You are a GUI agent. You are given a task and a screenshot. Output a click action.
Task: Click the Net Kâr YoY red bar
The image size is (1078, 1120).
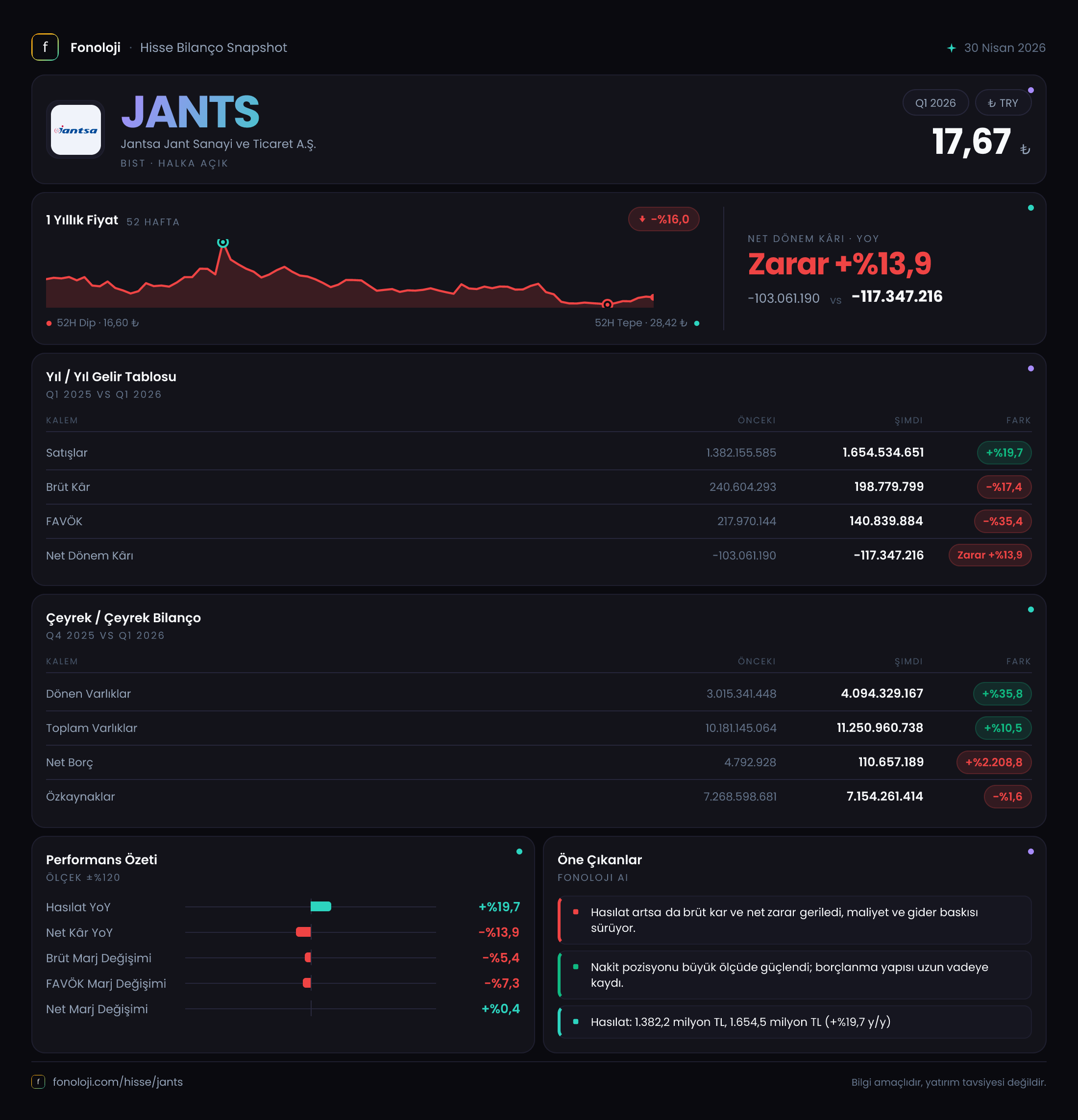click(303, 932)
